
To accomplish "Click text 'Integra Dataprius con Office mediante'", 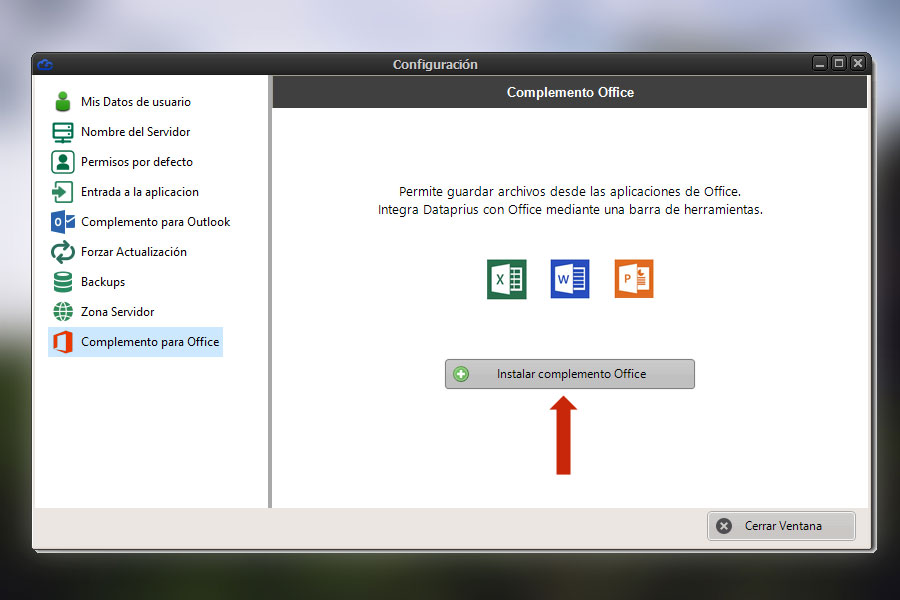I will click(488, 210).
